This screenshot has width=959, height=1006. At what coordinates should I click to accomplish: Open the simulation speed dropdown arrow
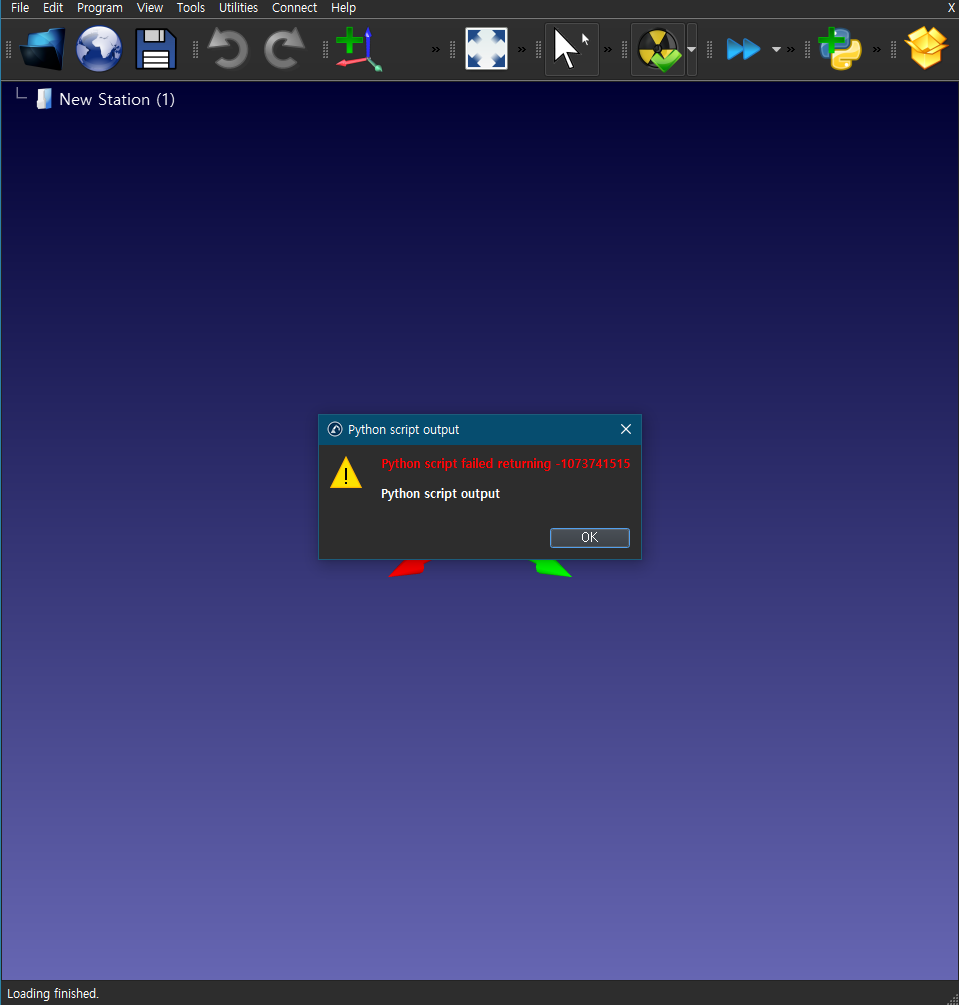pyautogui.click(x=776, y=49)
